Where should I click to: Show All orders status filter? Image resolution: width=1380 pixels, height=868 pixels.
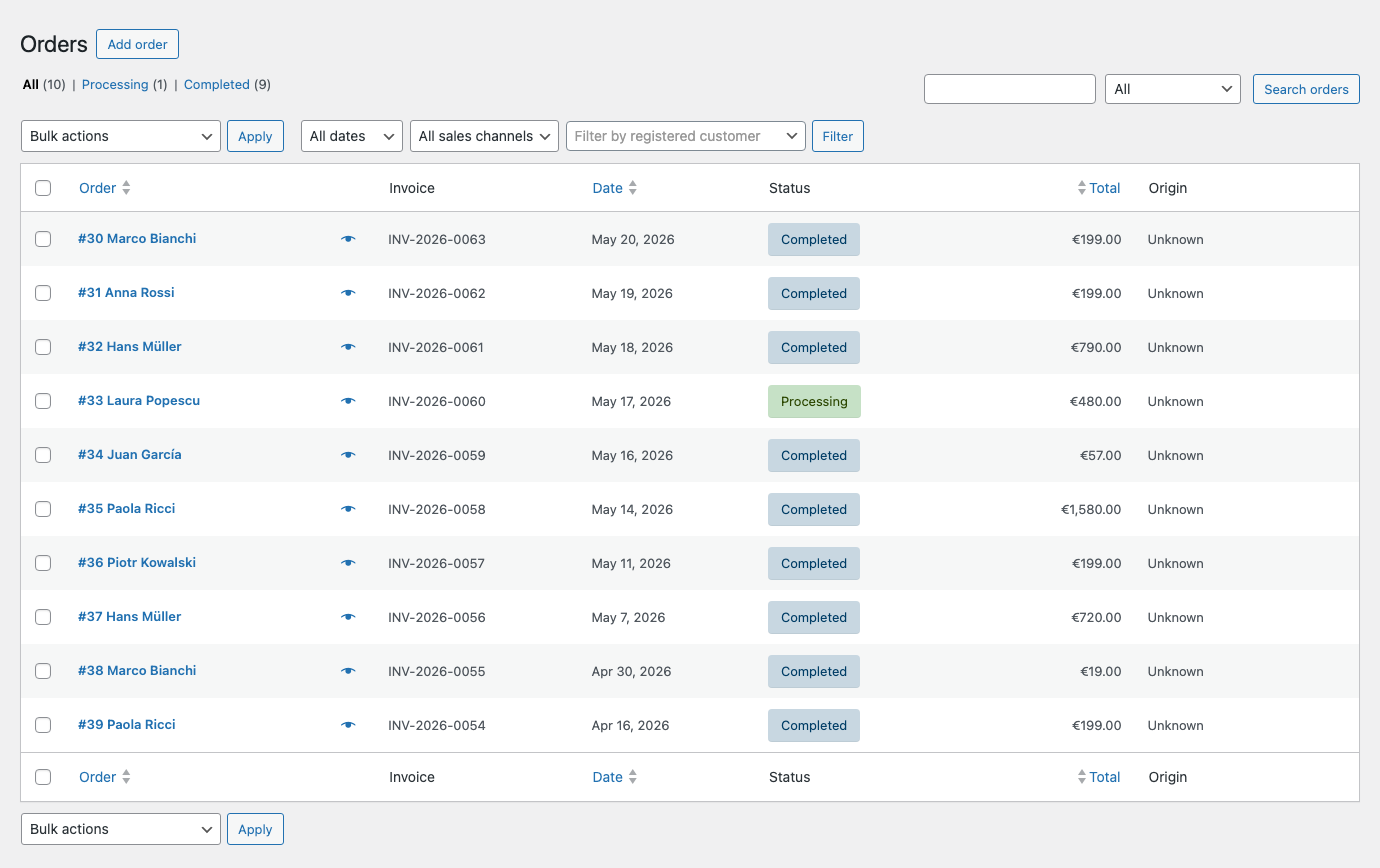(31, 85)
